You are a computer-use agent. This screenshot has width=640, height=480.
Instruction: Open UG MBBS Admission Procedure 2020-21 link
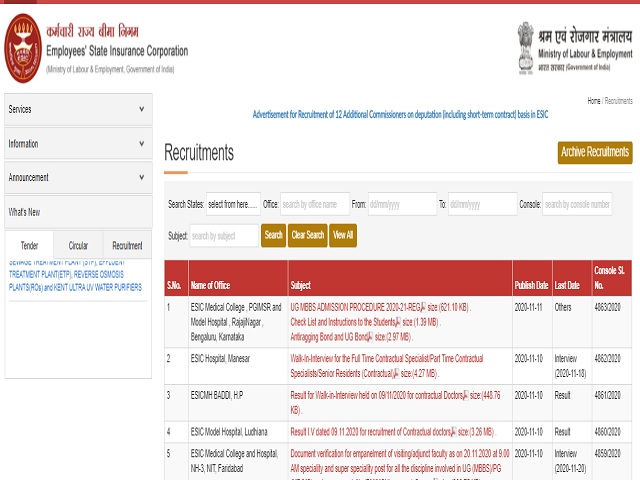[355, 307]
